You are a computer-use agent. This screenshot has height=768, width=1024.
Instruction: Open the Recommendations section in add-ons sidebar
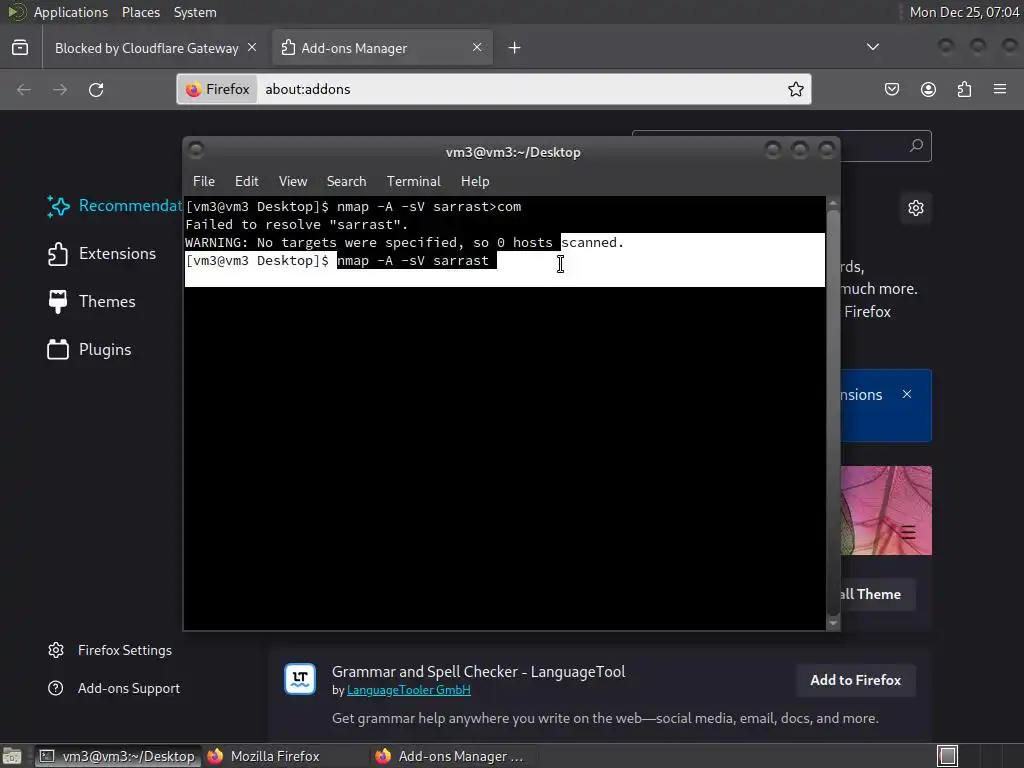(114, 206)
